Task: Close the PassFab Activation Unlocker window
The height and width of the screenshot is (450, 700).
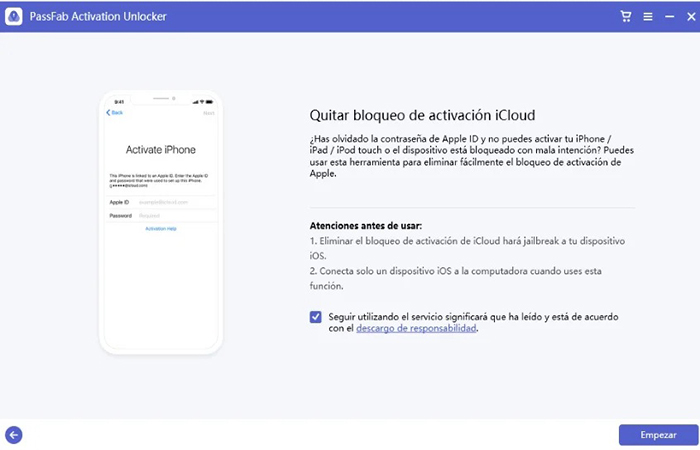Action: coord(691,17)
